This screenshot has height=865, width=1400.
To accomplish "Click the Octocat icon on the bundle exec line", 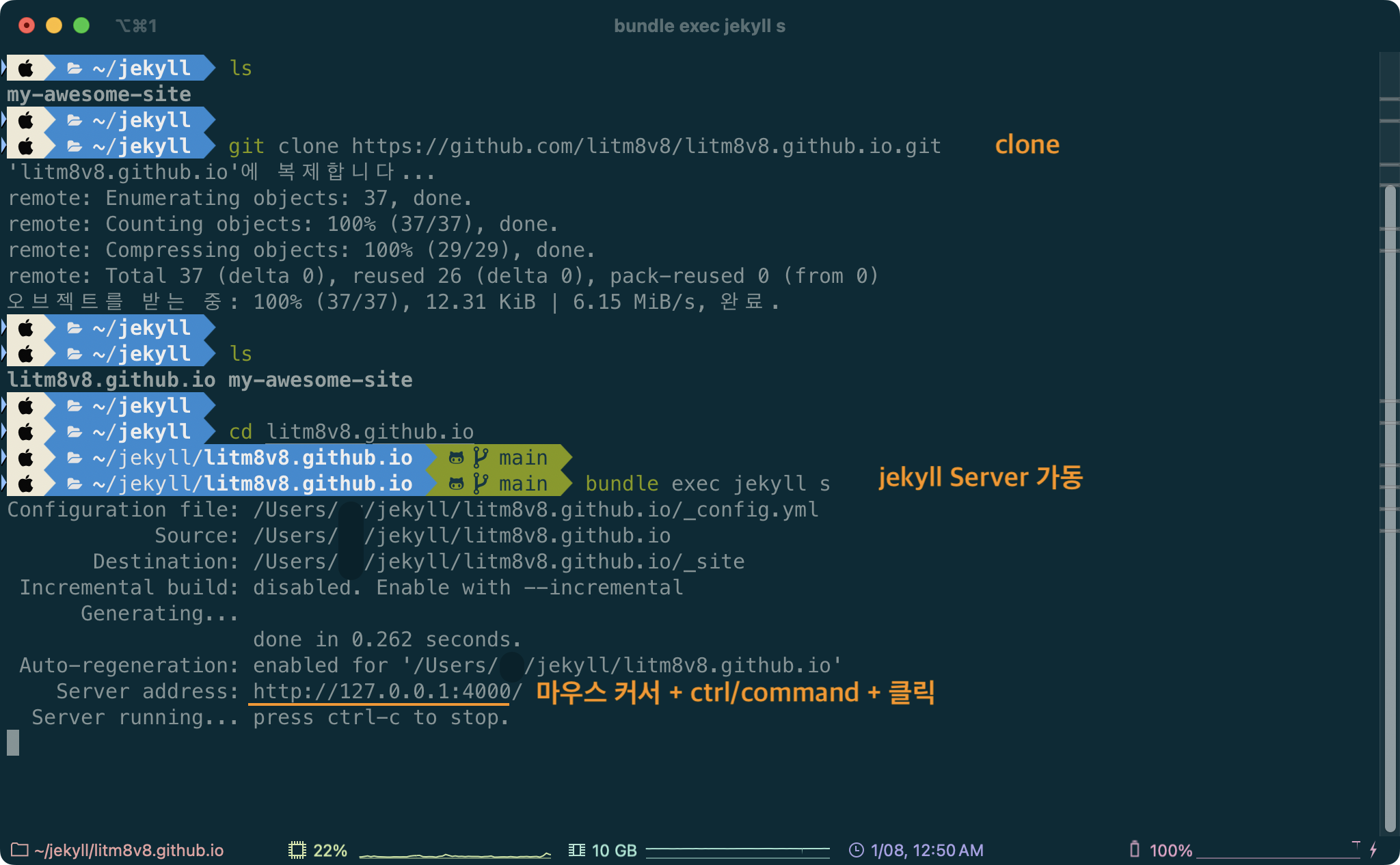I will click(x=456, y=484).
